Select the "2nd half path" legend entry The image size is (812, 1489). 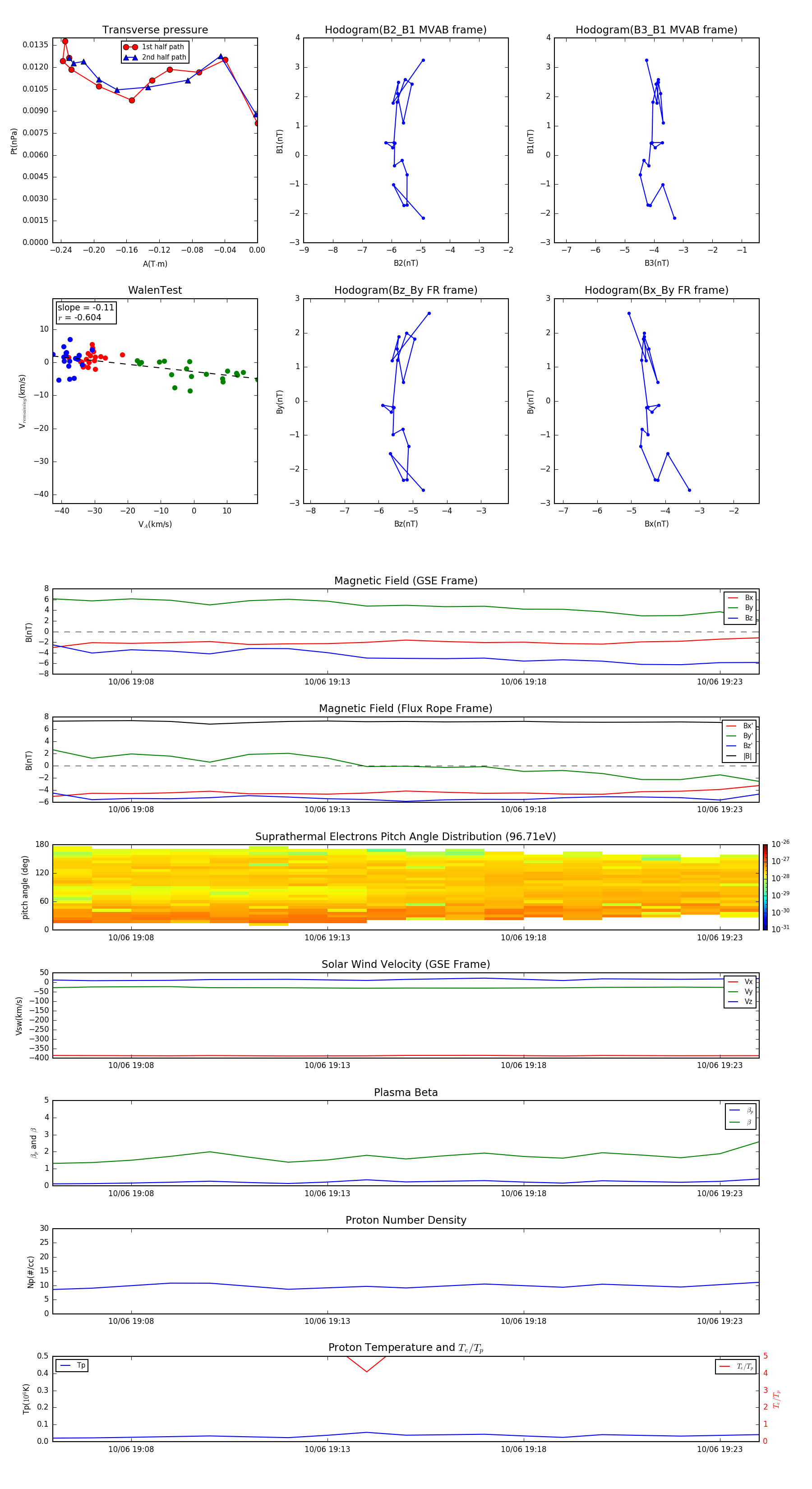[x=154, y=57]
